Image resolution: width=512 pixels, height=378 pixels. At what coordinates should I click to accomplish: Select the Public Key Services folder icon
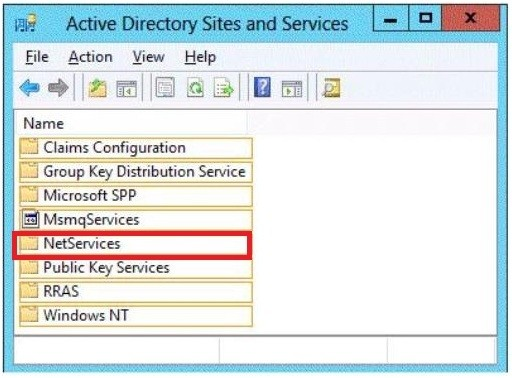pyautogui.click(x=29, y=267)
